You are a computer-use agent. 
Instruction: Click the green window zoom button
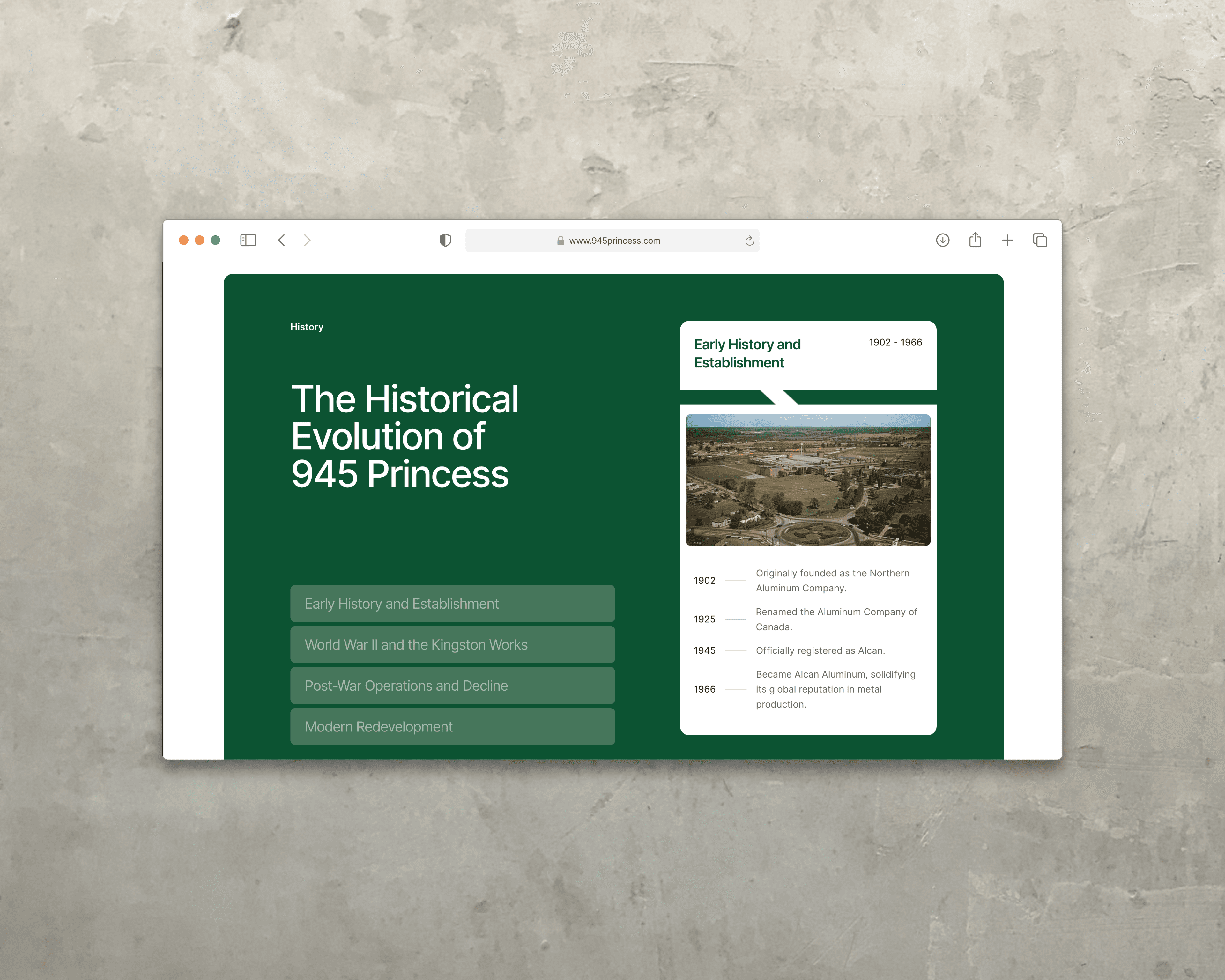(x=215, y=240)
